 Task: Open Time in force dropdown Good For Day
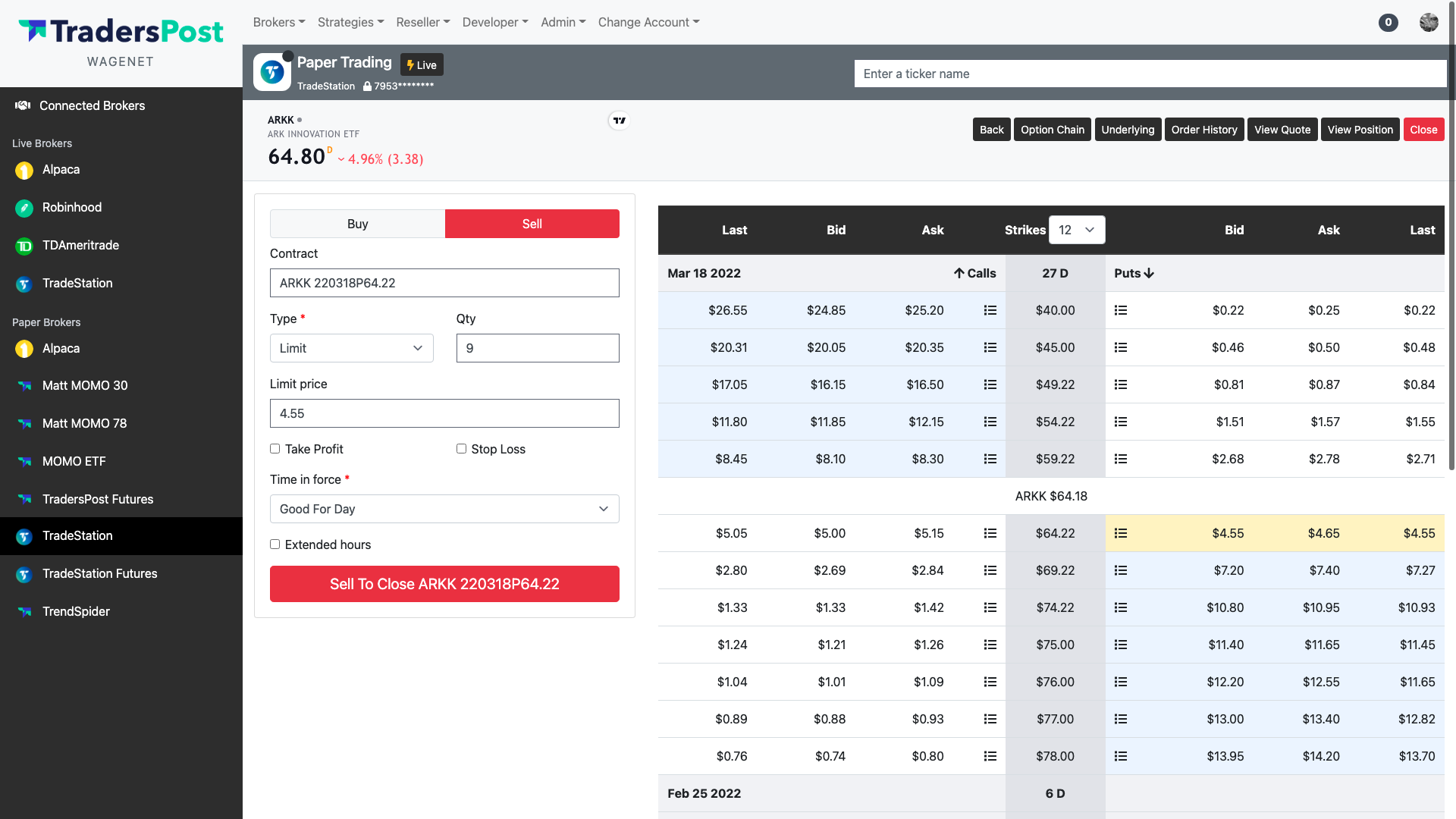[444, 509]
